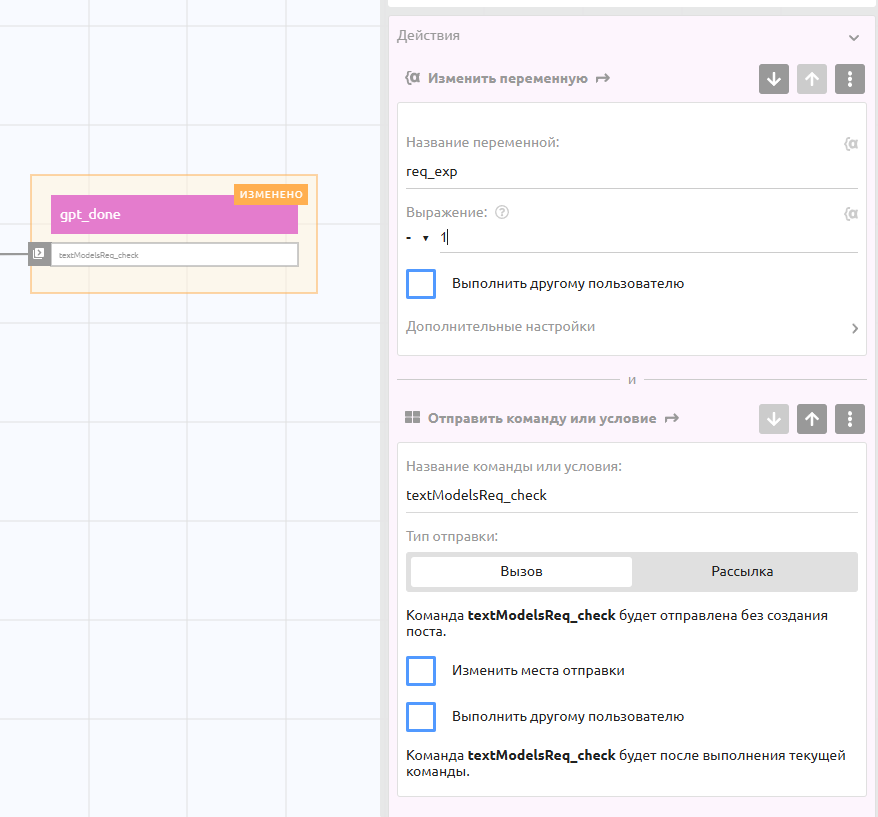
Task: Select the gpt_done node header
Action: (x=174, y=214)
